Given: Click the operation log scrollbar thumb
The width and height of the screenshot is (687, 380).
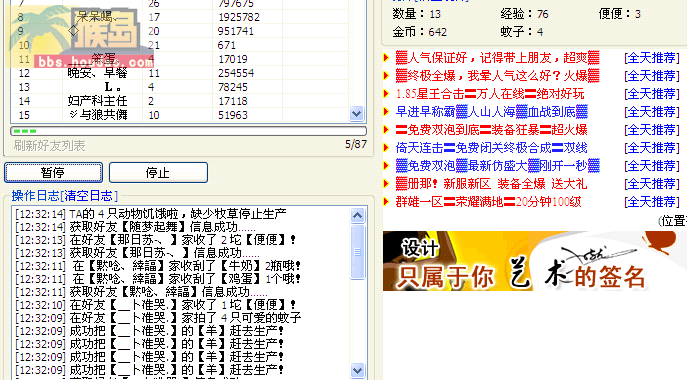Looking at the screenshot, I should coord(358,252).
